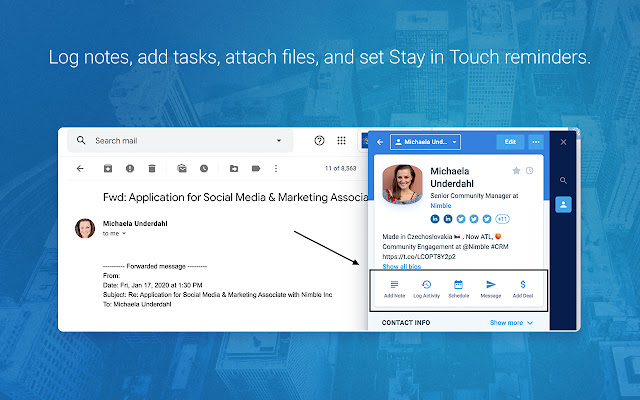Open the Nimble company link
The height and width of the screenshot is (400, 640).
(441, 205)
